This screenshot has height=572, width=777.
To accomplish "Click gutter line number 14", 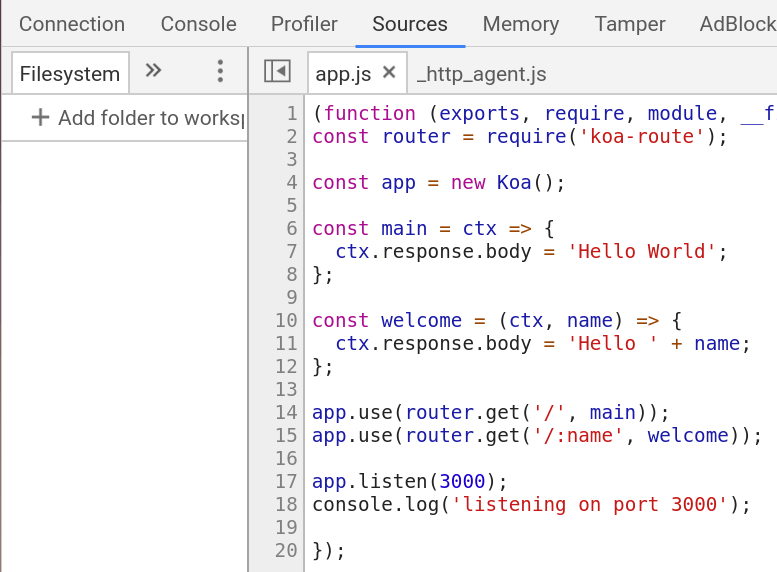I will click(286, 412).
